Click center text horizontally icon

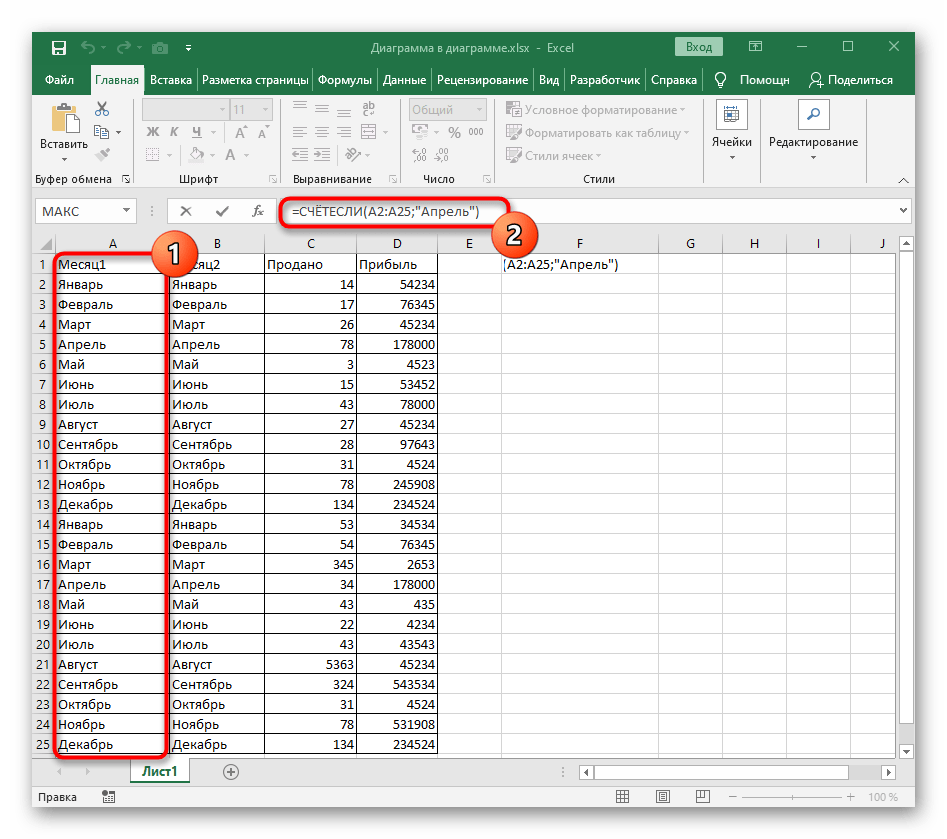[x=322, y=132]
